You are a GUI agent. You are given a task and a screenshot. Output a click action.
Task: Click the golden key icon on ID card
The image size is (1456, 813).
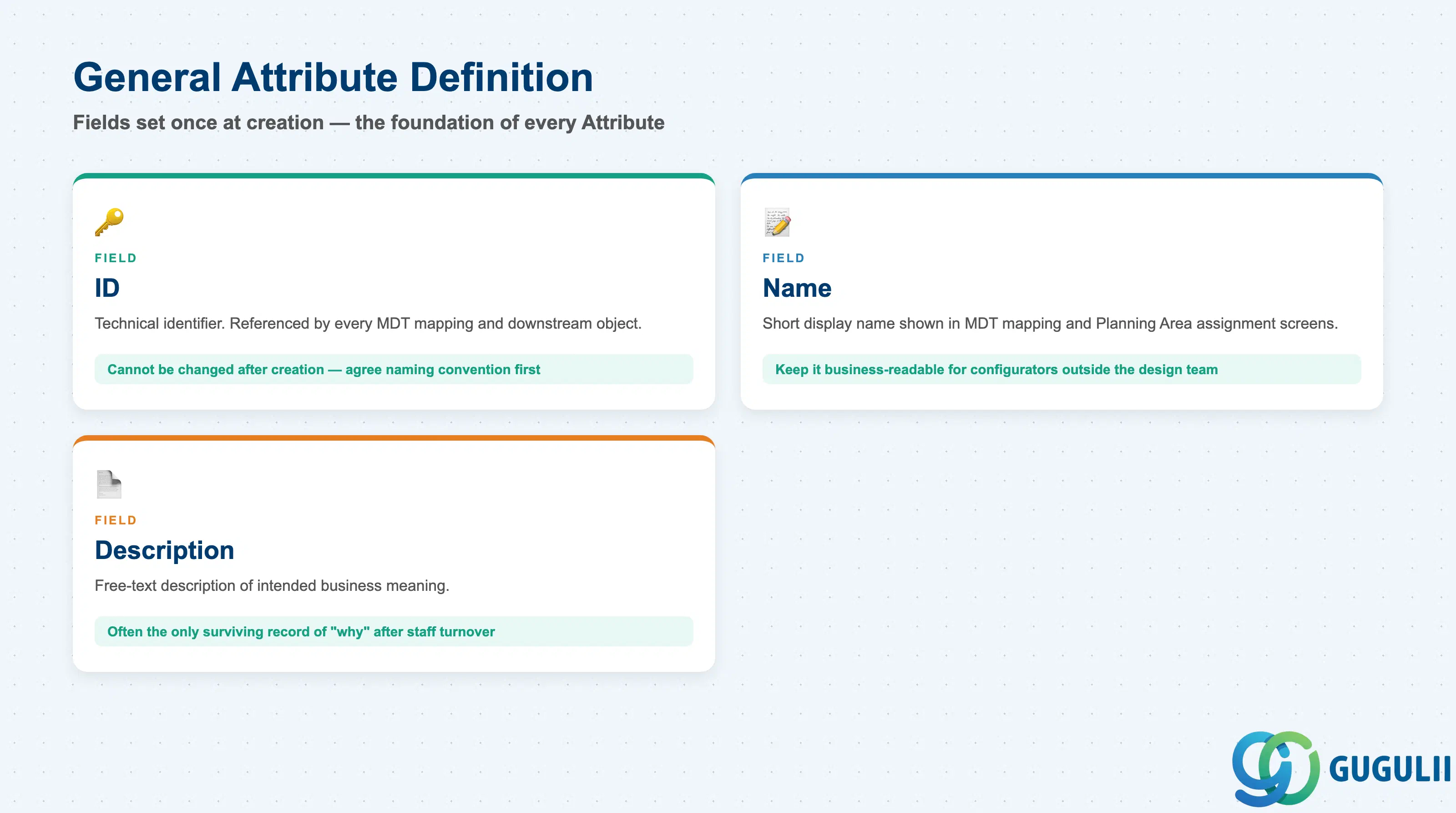tap(109, 222)
